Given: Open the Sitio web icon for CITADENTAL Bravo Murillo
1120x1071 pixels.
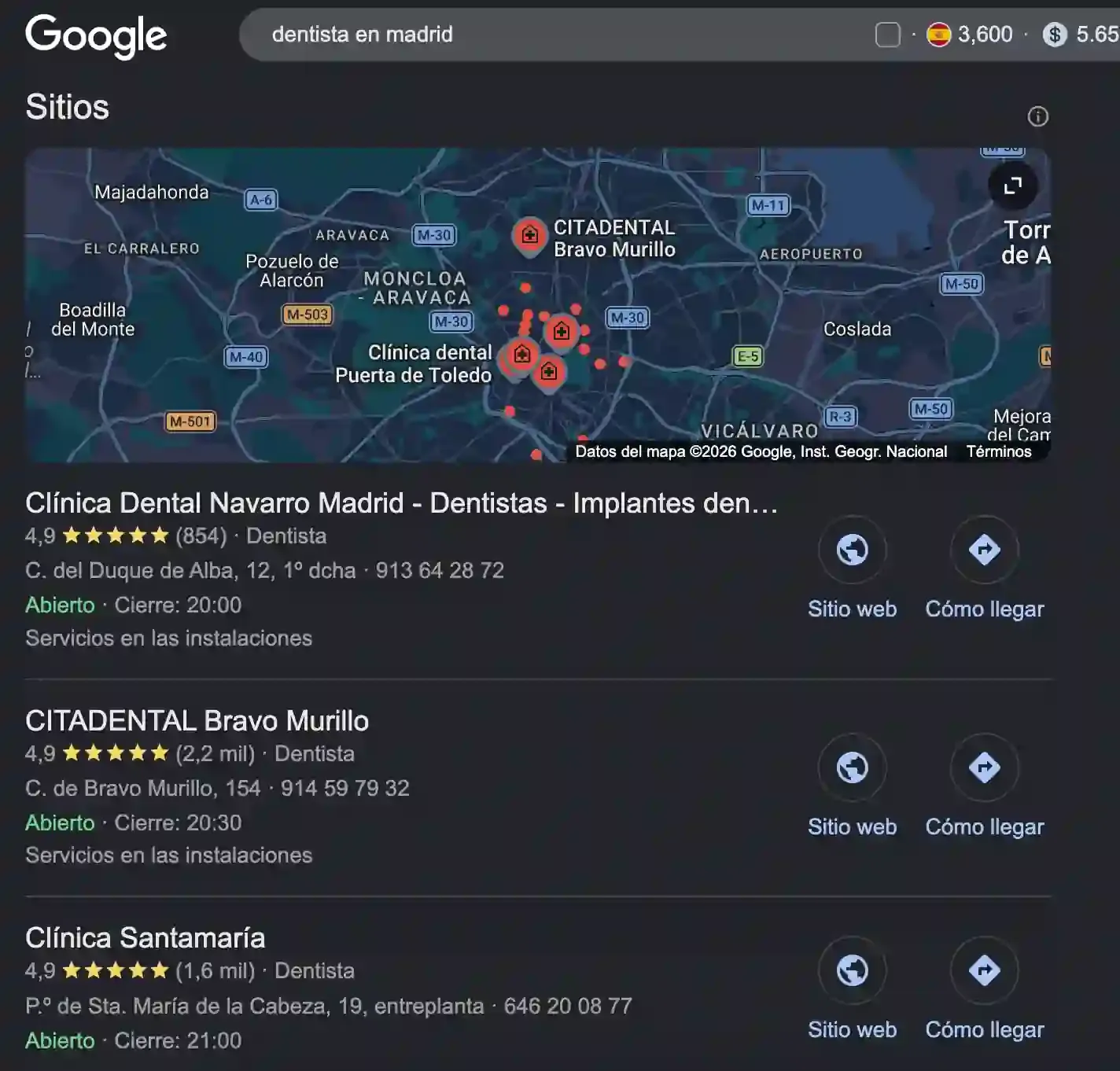Looking at the screenshot, I should [x=853, y=767].
